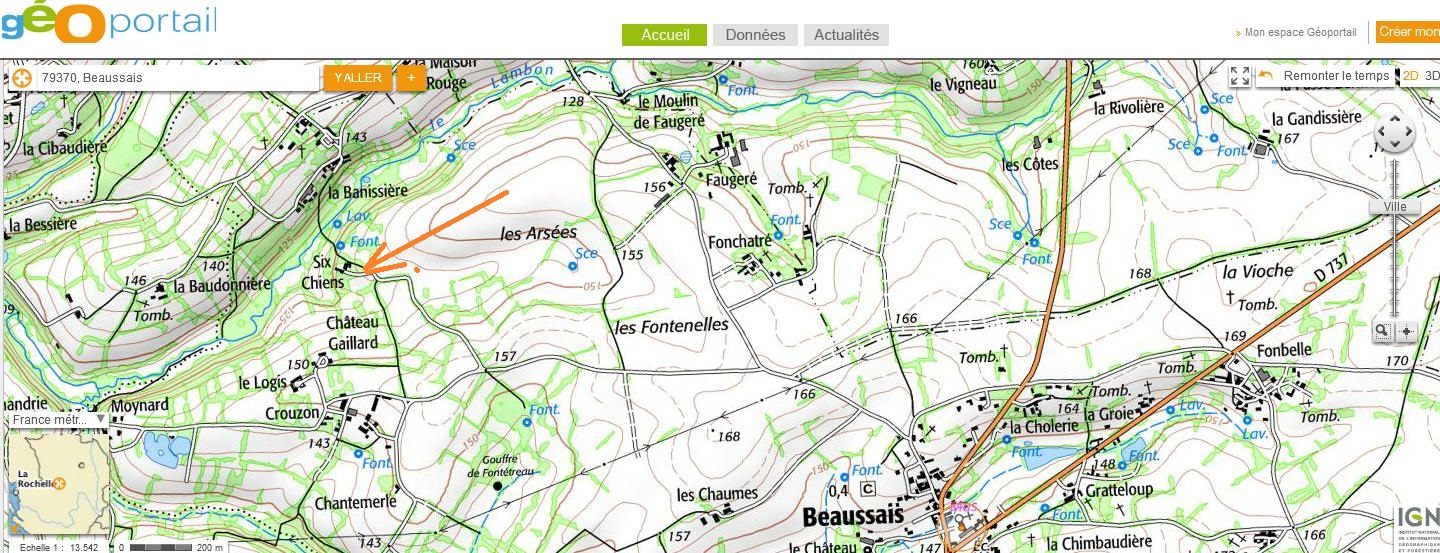Viewport: 1440px width, 553px height.
Task: Switch to 3D view
Action: click(x=1431, y=76)
